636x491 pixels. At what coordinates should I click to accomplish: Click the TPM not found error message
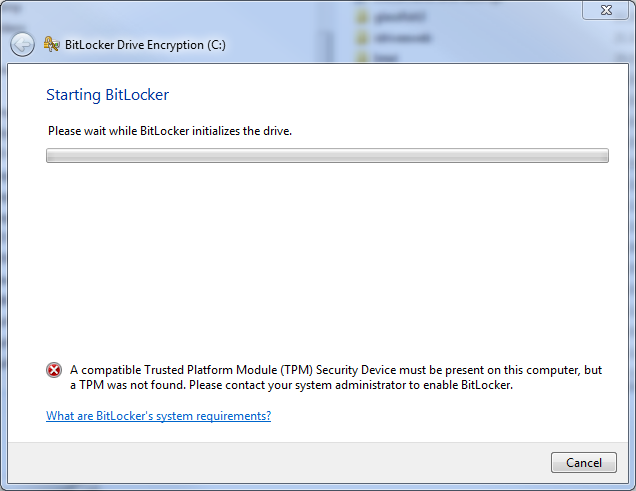pyautogui.click(x=336, y=377)
